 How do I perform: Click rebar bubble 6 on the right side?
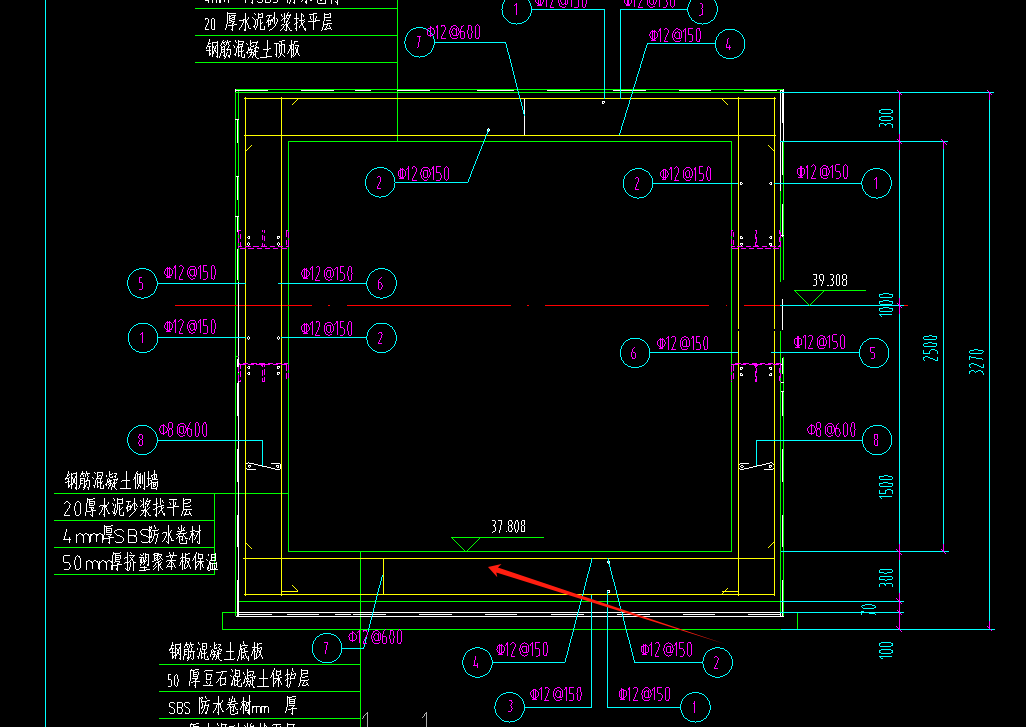[x=635, y=353]
